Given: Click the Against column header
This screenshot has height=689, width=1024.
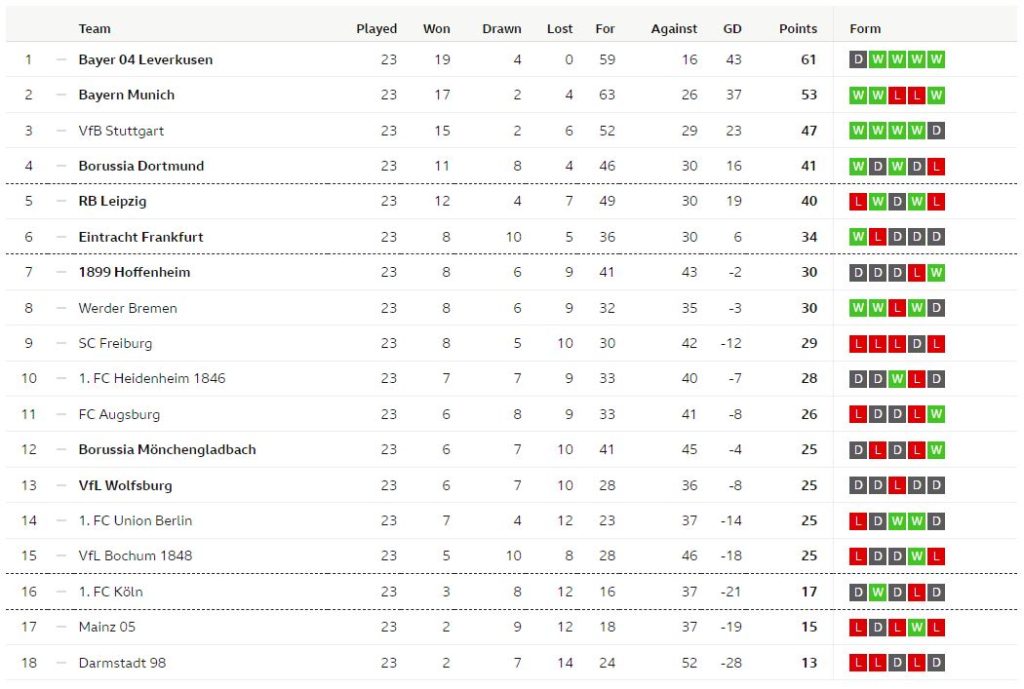Looking at the screenshot, I should click(673, 29).
